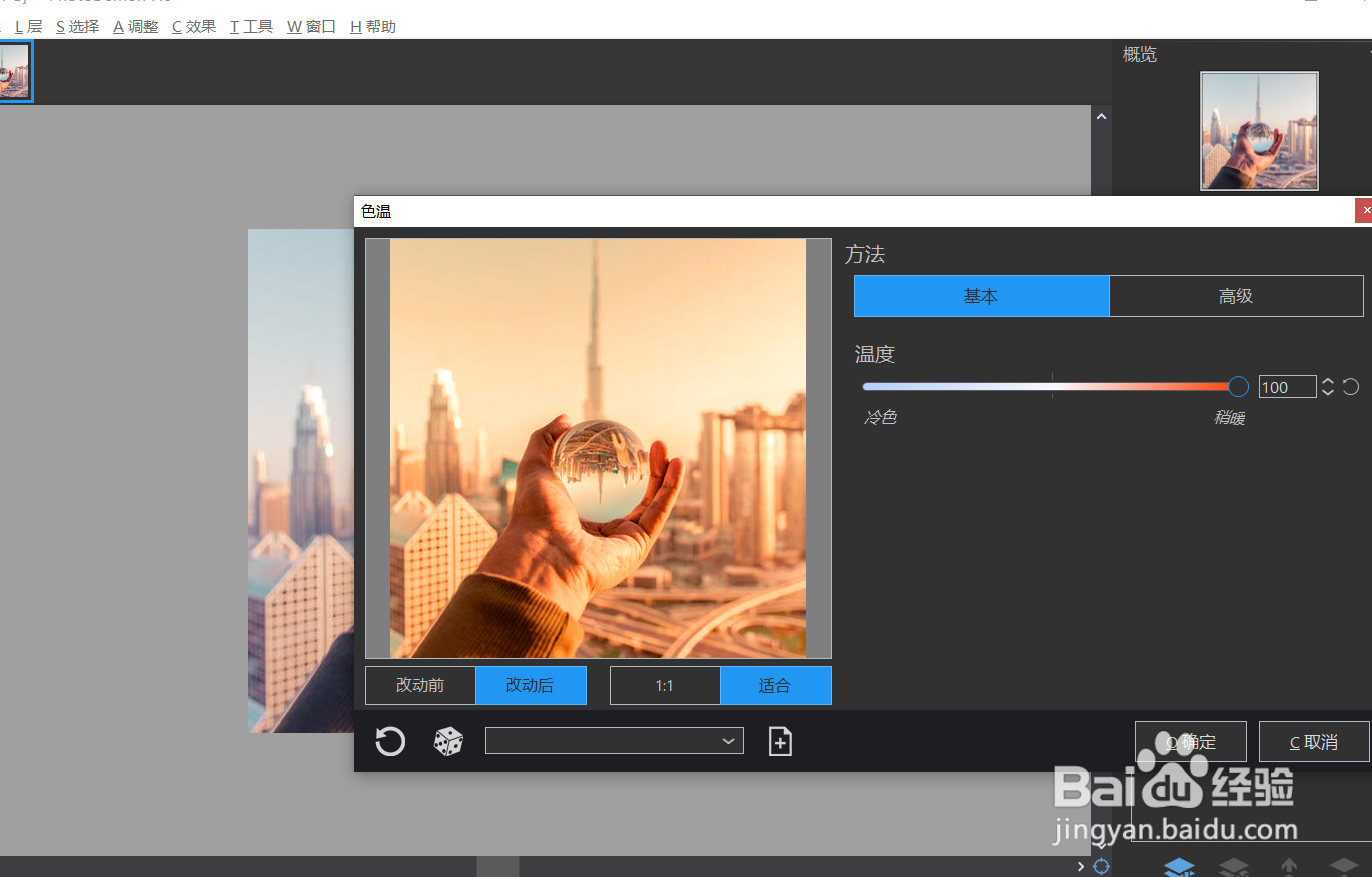Open the W窗口 menu
1372x877 pixels.
pos(311,27)
